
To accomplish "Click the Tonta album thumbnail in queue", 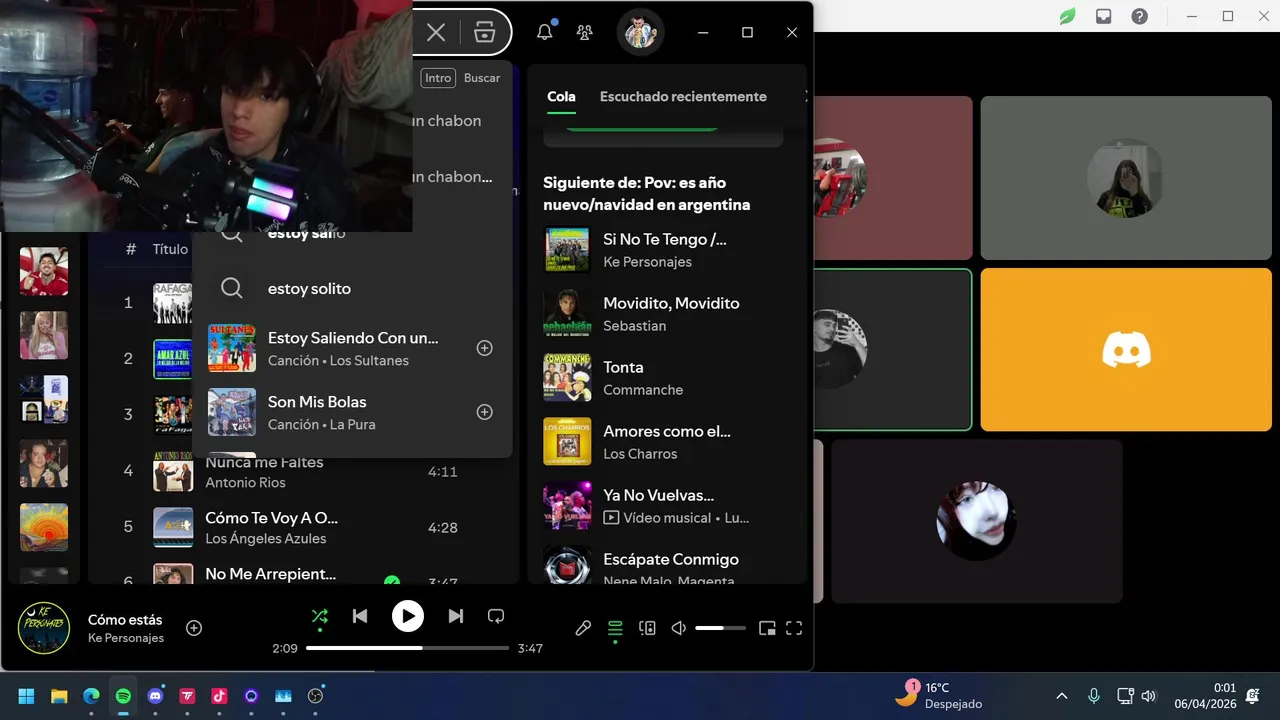I will pyautogui.click(x=567, y=378).
